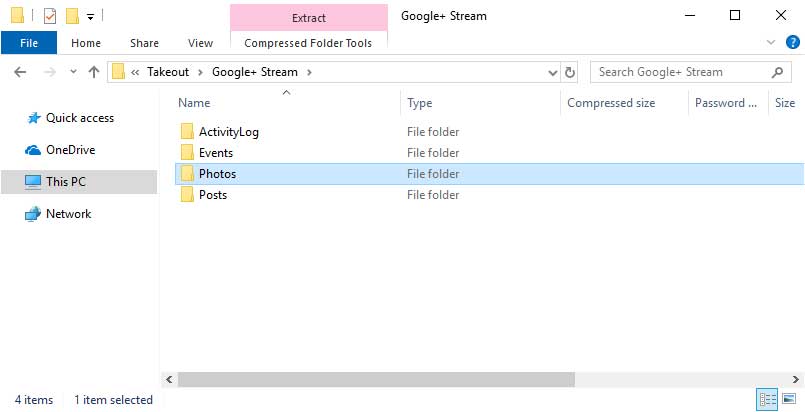Open Help with the question mark icon

tap(793, 43)
